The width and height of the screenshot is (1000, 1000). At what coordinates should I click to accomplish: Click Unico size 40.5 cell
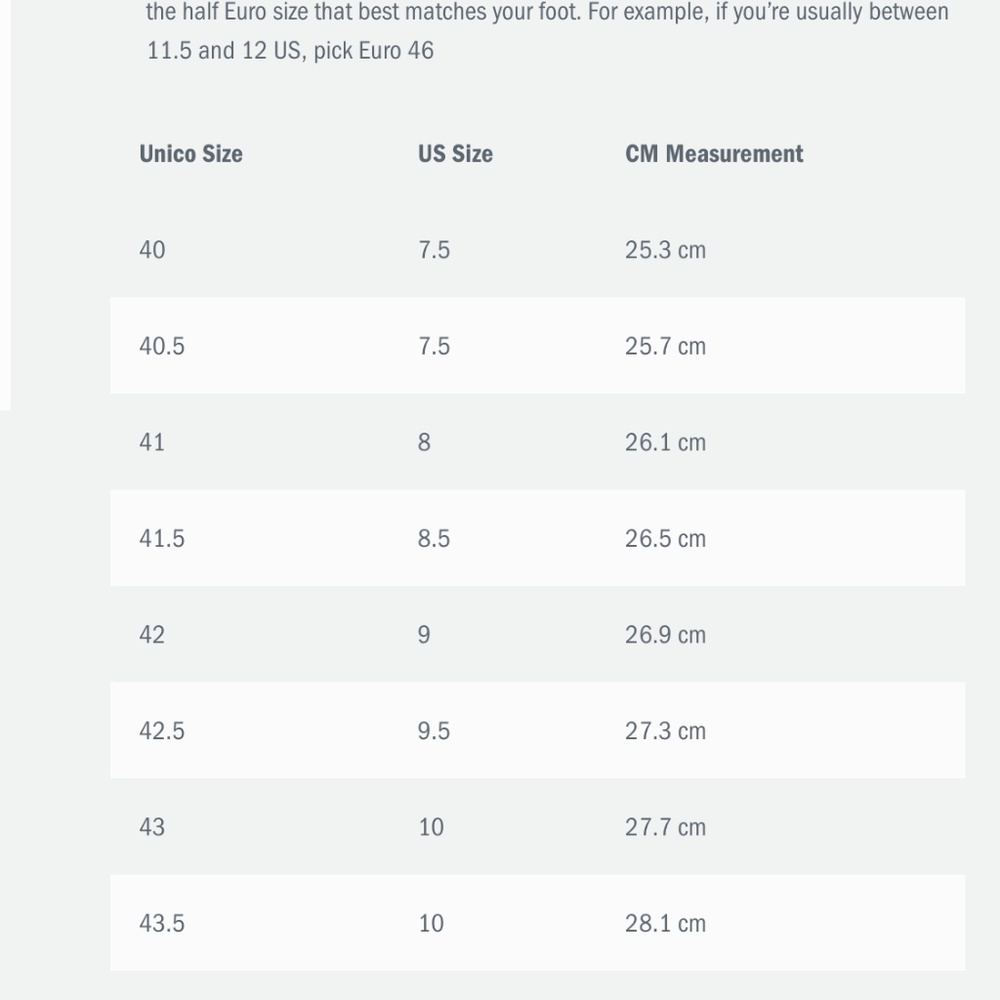coord(162,346)
